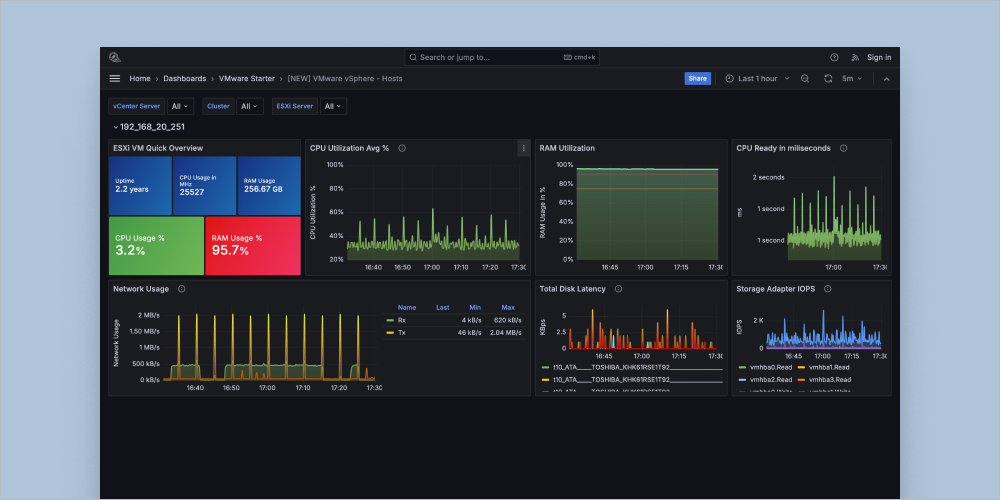Open color picker for the Rx green swatch
1000x500 pixels.
click(390, 320)
